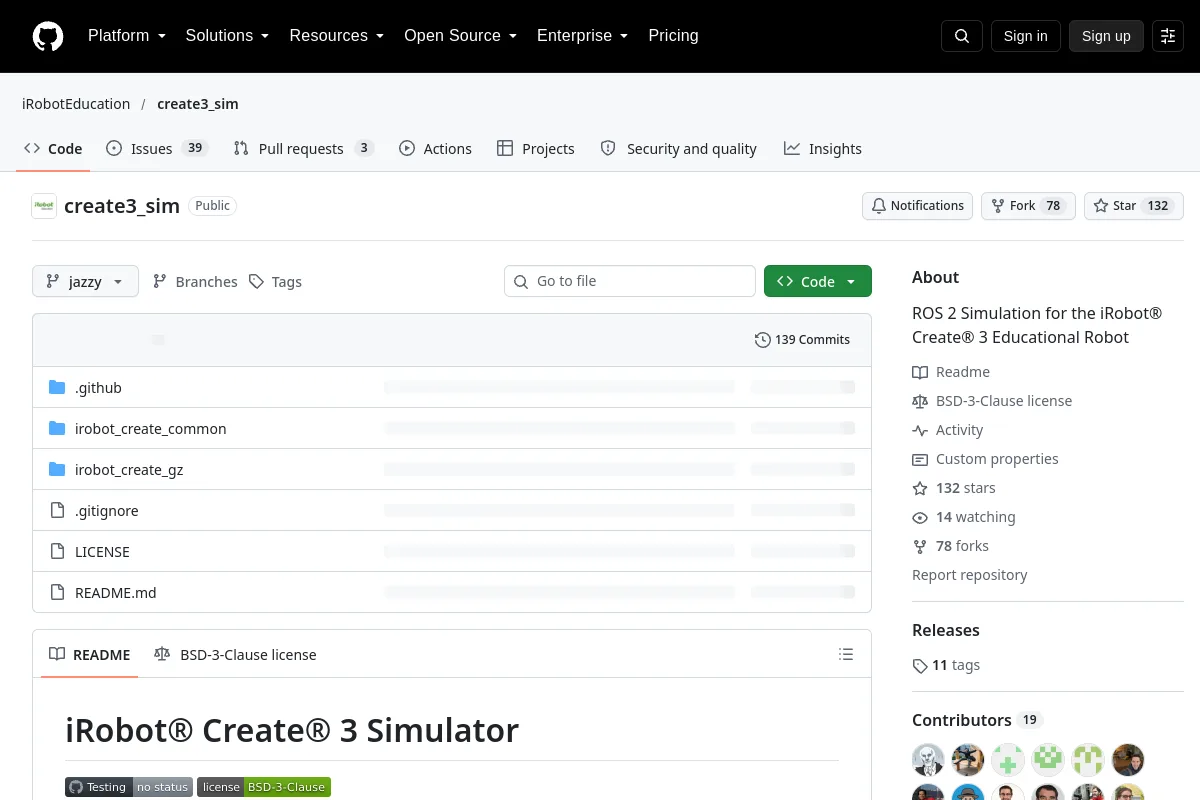Open the Pricing page

tap(673, 36)
